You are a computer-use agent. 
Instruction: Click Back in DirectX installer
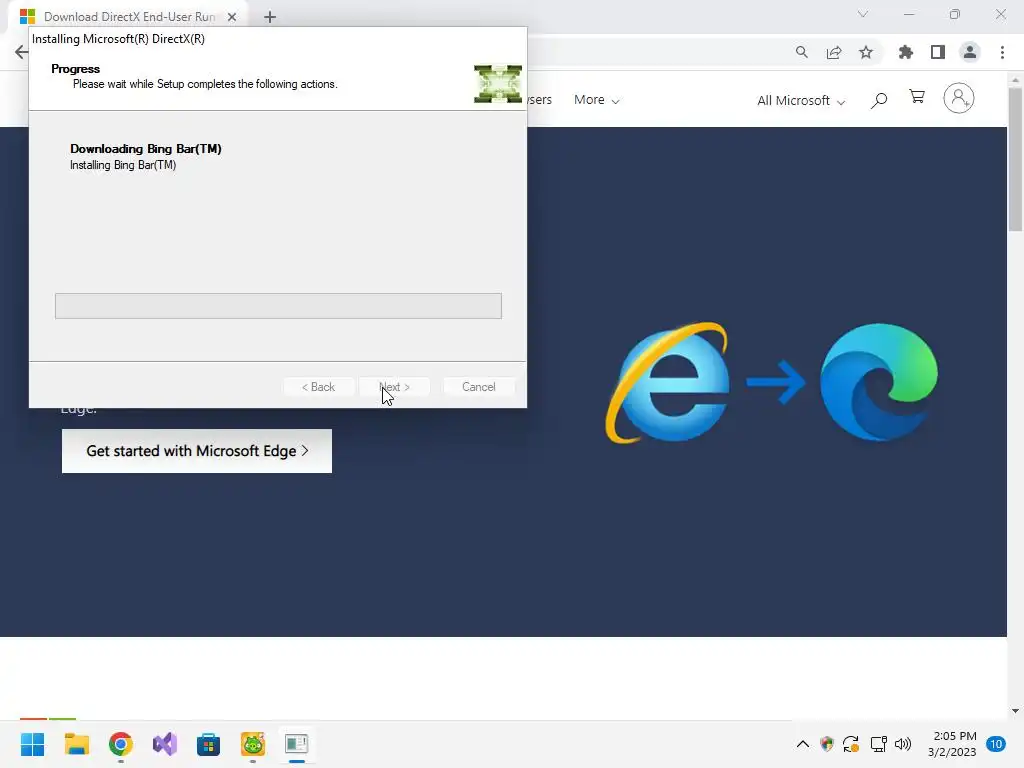click(318, 387)
